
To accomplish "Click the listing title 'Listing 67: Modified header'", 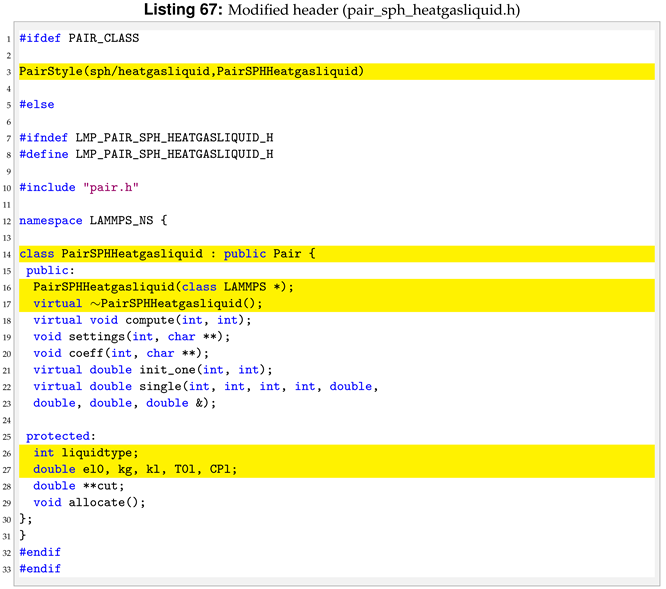I will click(332, 10).
